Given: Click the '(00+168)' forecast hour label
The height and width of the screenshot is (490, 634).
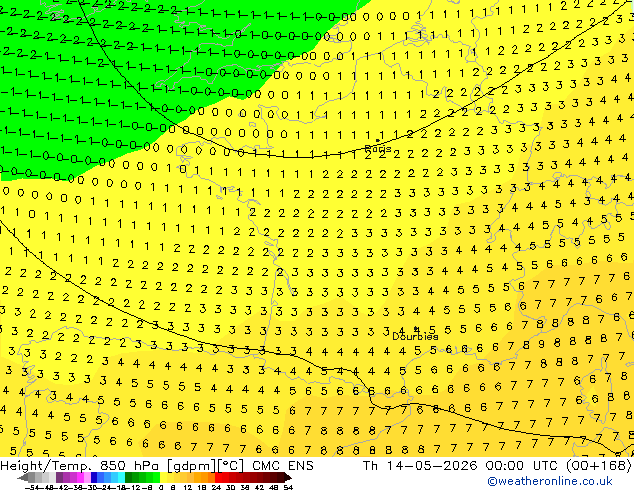Looking at the screenshot, I should [598, 466].
